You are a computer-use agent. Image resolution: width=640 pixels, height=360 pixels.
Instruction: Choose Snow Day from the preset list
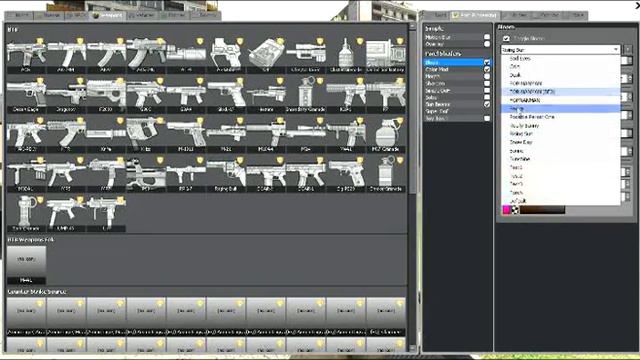[560, 142]
